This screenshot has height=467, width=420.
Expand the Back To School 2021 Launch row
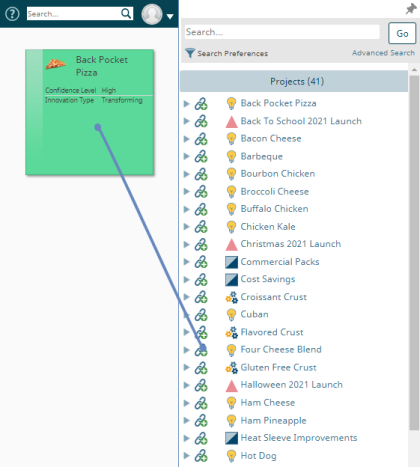point(187,121)
